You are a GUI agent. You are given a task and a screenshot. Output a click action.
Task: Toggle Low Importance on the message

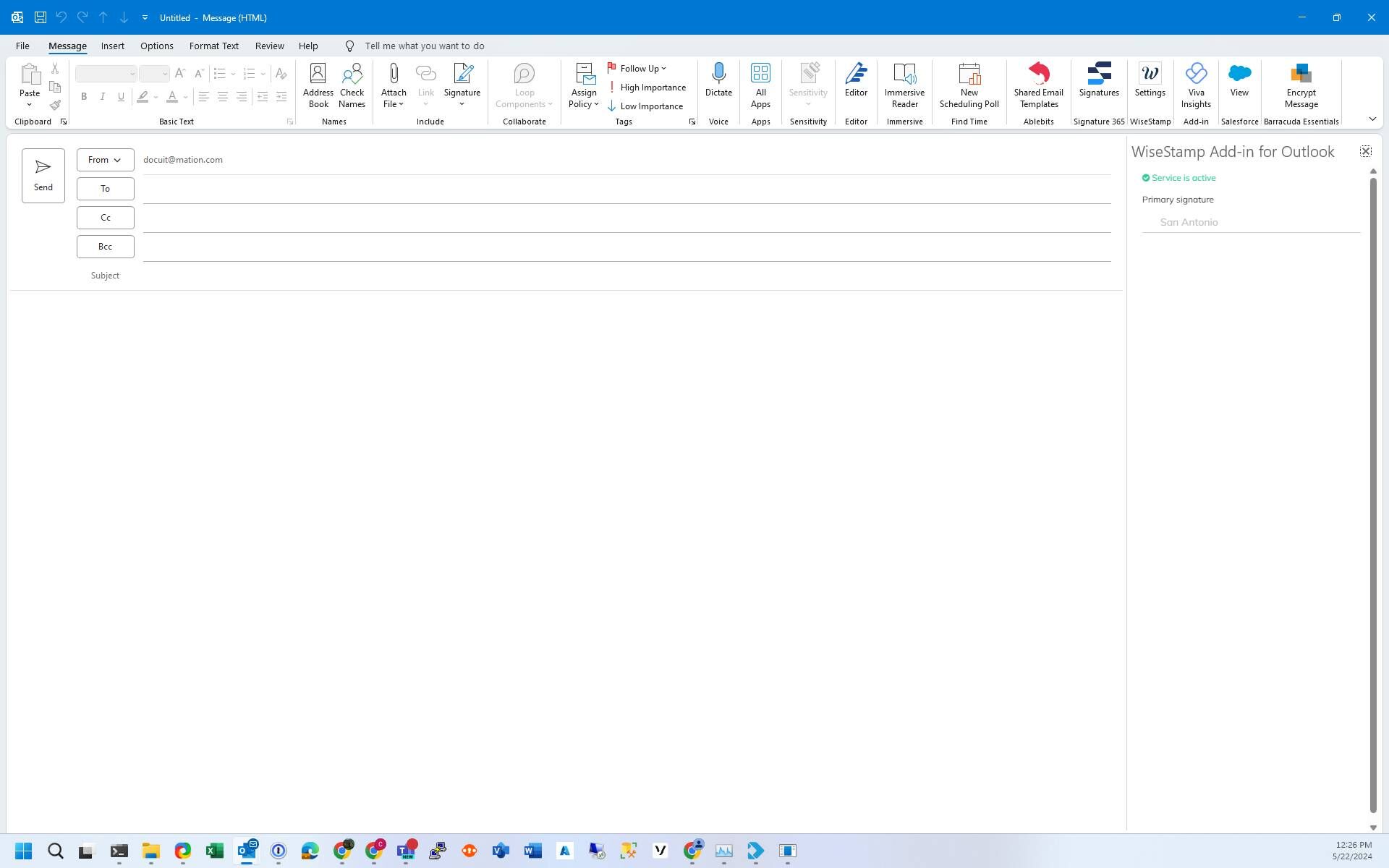(x=645, y=106)
